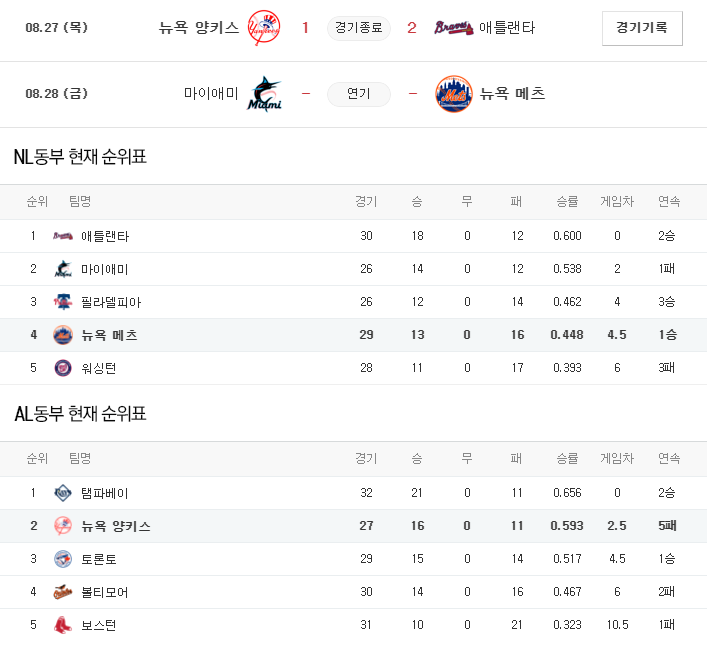The image size is (707, 654).
Task: Open 뉴욕 메츠 team name in schedule
Action: click(x=513, y=93)
